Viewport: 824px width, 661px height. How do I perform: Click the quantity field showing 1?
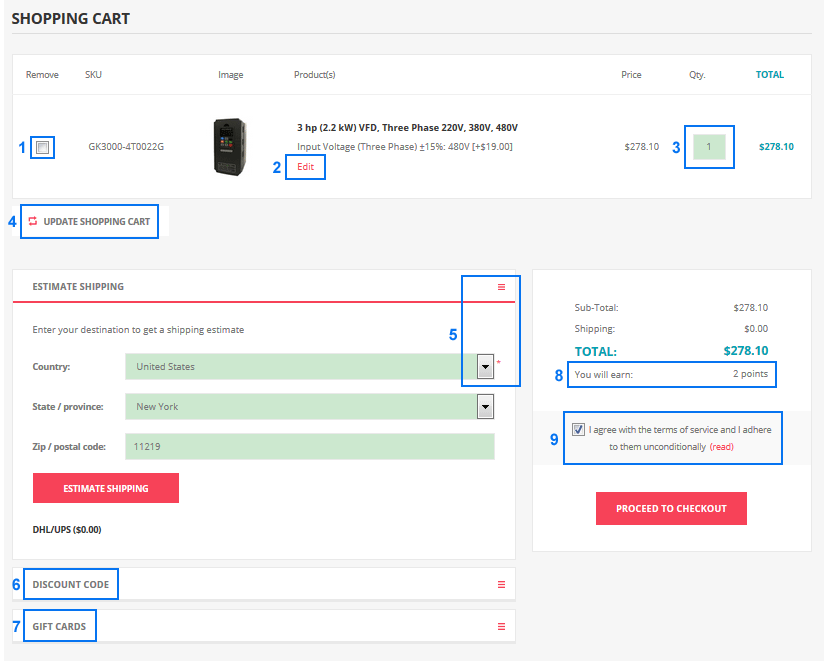point(709,147)
